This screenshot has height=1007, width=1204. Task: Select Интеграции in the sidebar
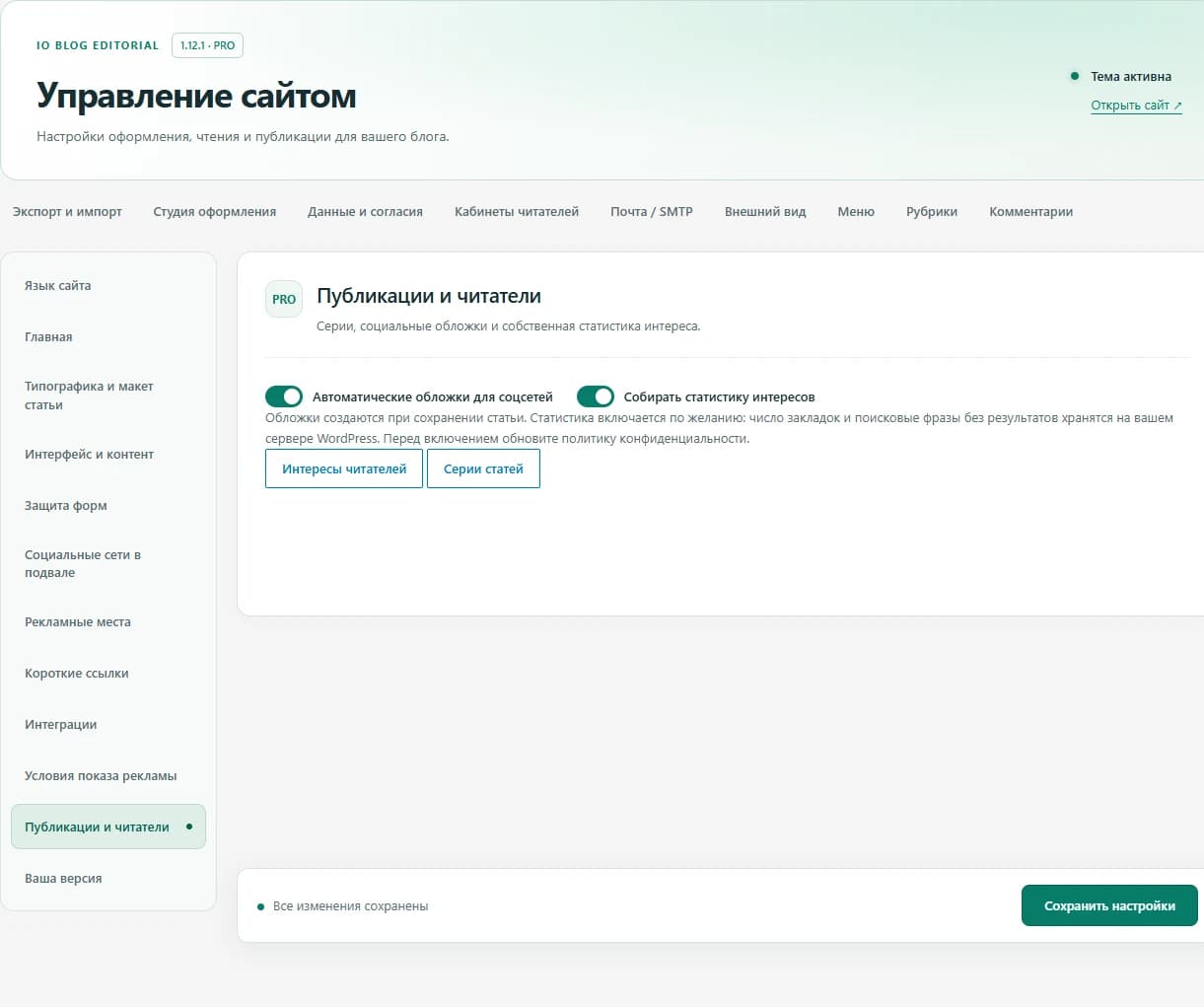pyautogui.click(x=108, y=725)
